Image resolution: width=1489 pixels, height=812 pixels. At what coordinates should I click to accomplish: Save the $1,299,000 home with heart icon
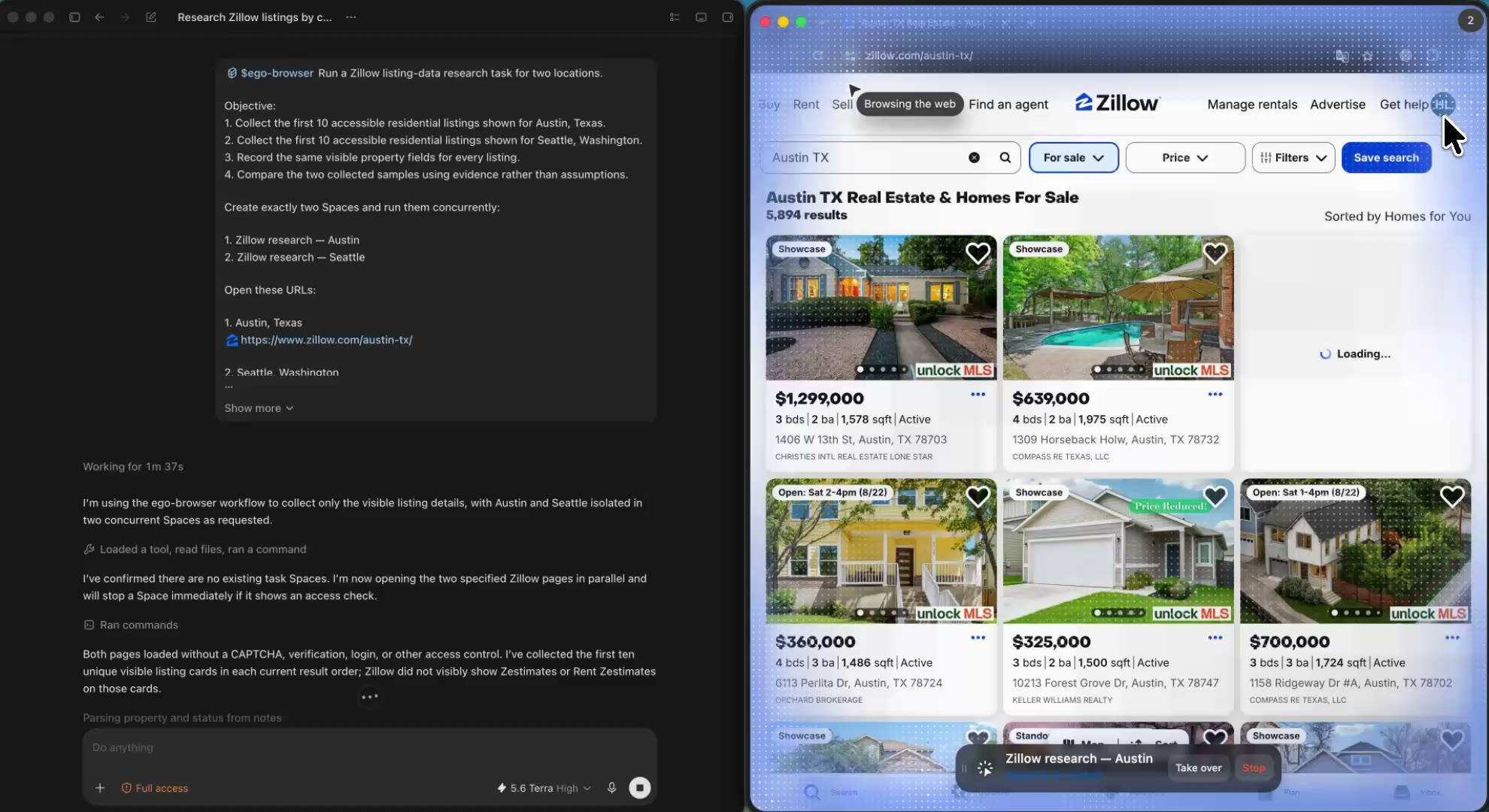pos(978,253)
